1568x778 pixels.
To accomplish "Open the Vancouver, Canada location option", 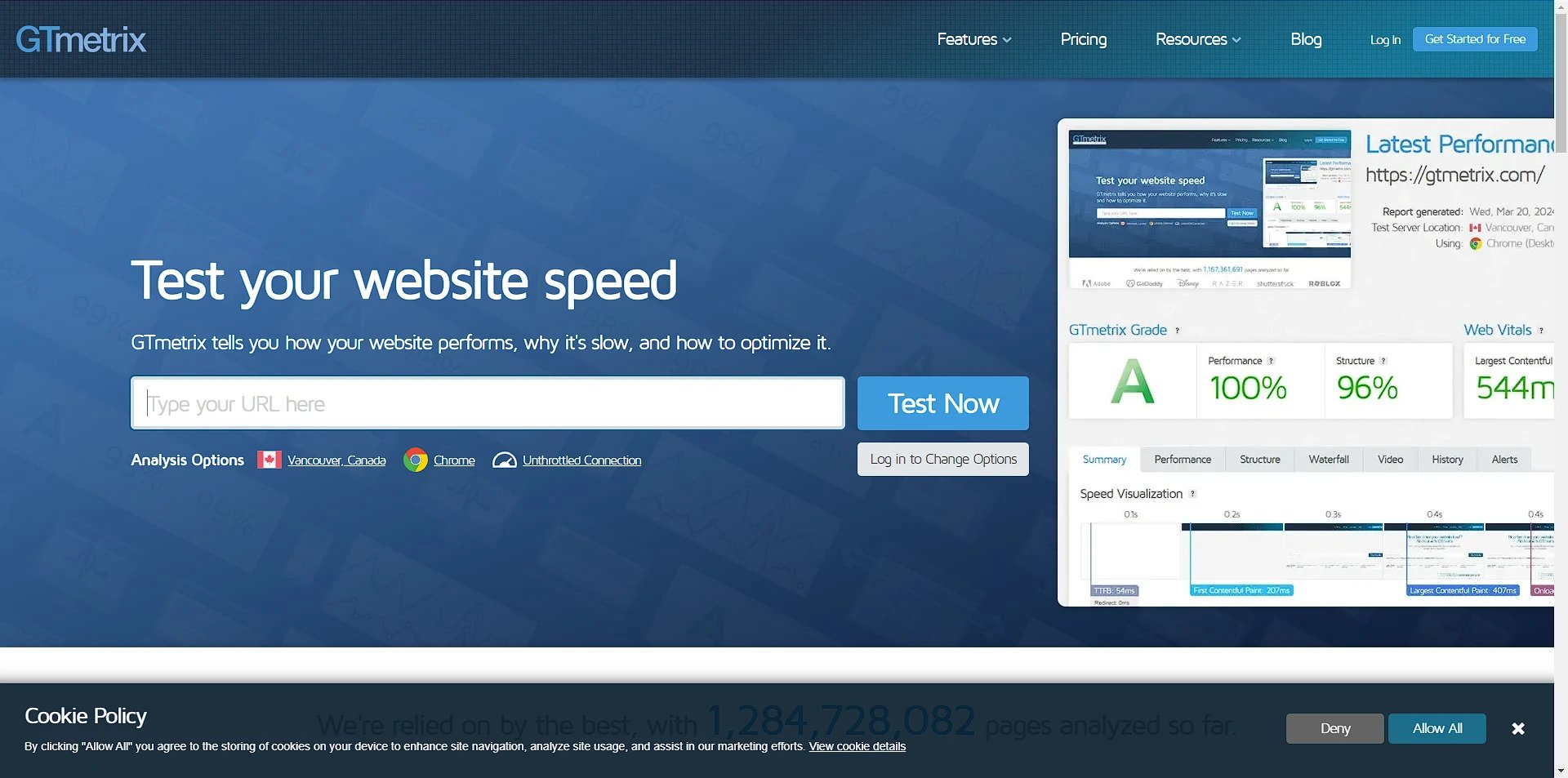I will click(x=336, y=460).
